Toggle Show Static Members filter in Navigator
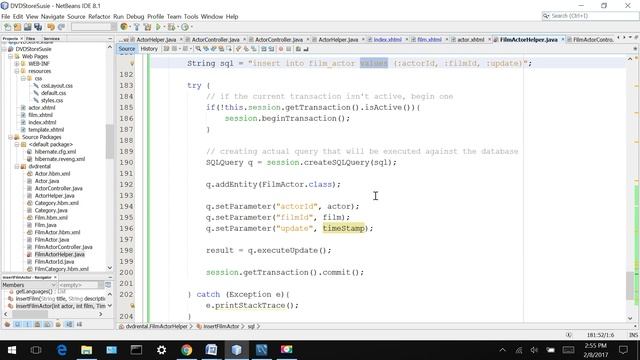The image size is (640, 360). [x=27, y=324]
